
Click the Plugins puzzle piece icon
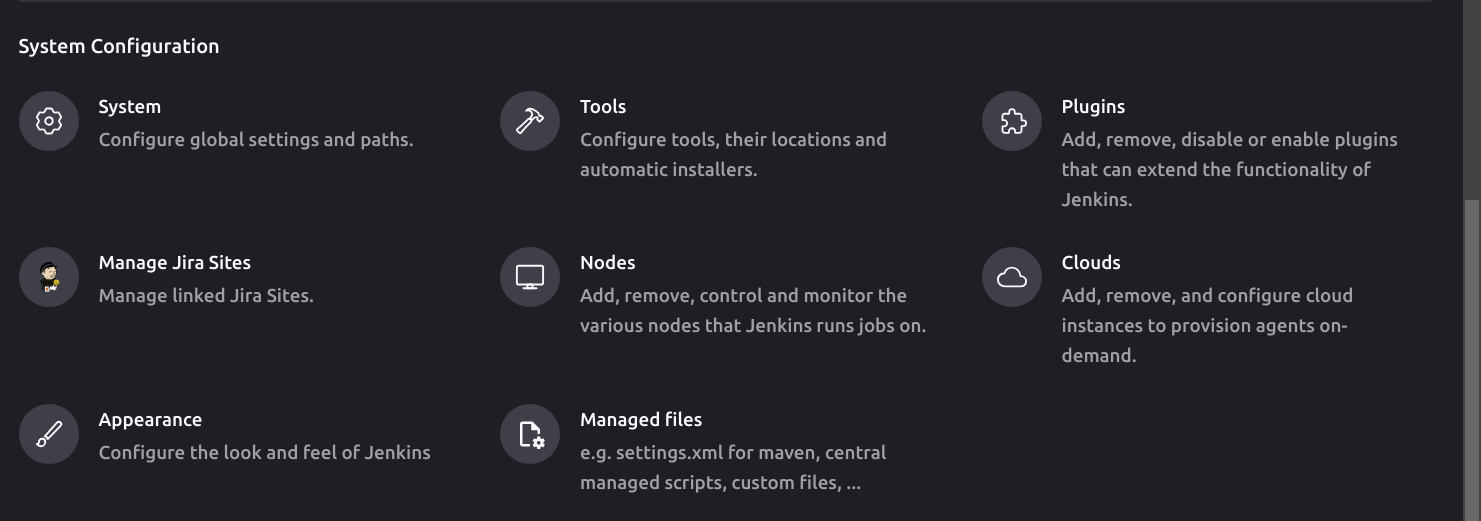click(x=1012, y=121)
